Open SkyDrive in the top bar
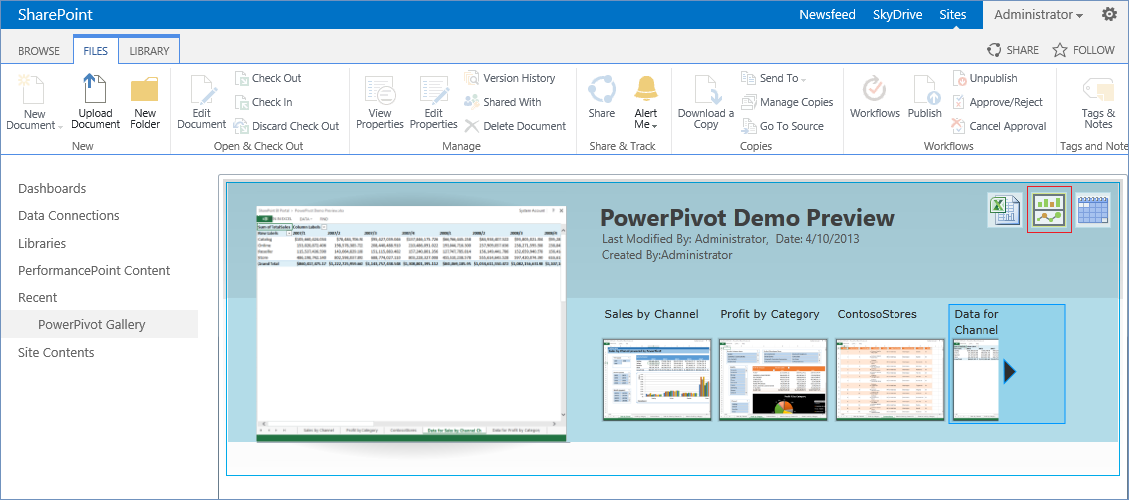 pyautogui.click(x=897, y=14)
